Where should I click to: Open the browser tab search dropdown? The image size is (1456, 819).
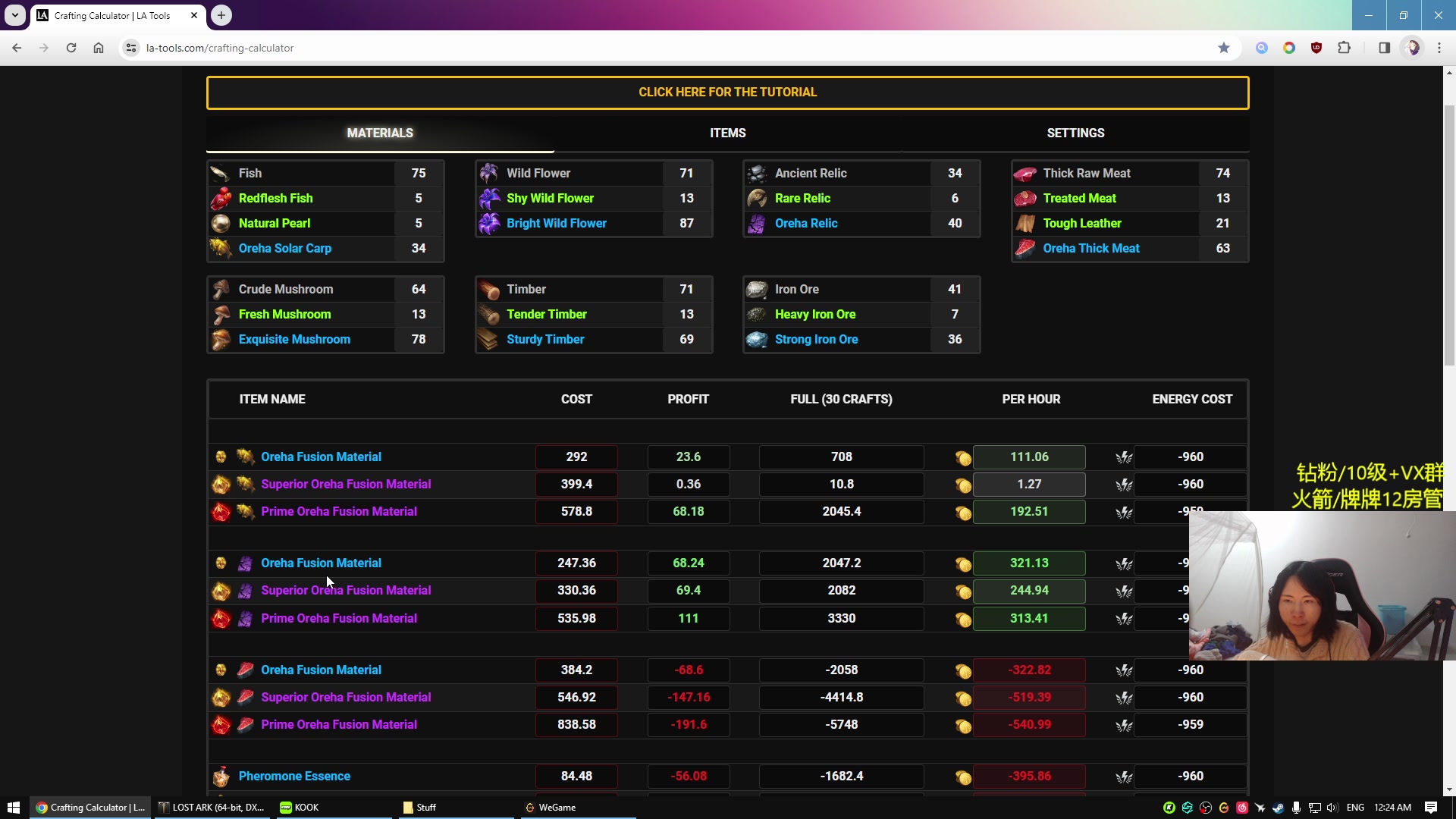tap(14, 15)
